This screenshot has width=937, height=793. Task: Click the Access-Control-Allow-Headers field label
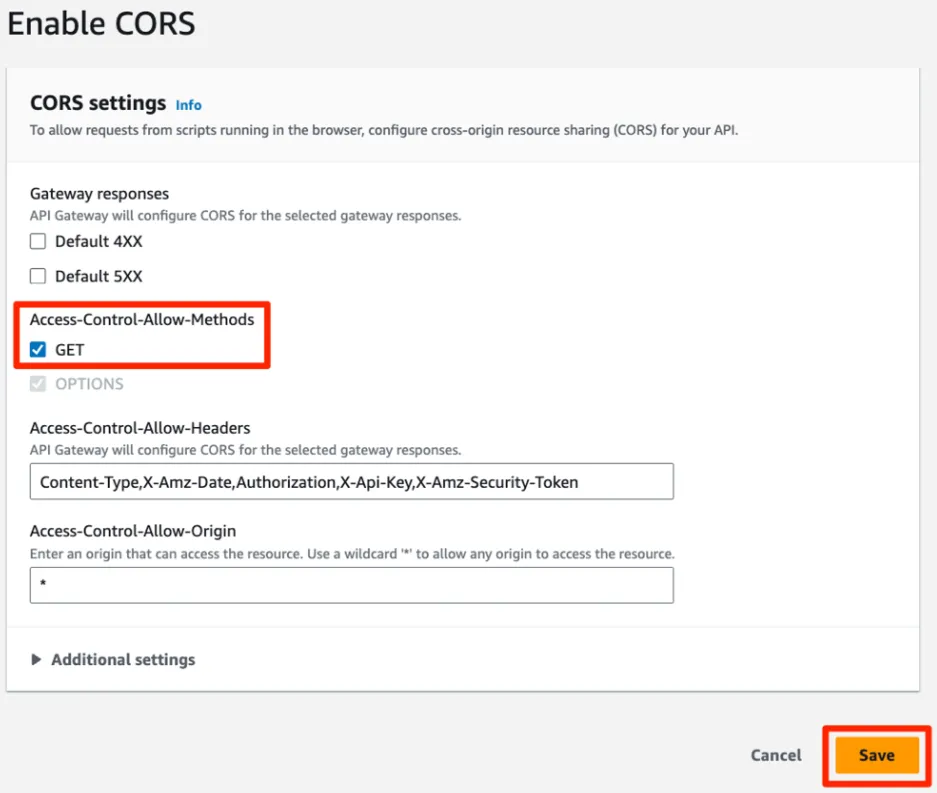pyautogui.click(x=140, y=428)
